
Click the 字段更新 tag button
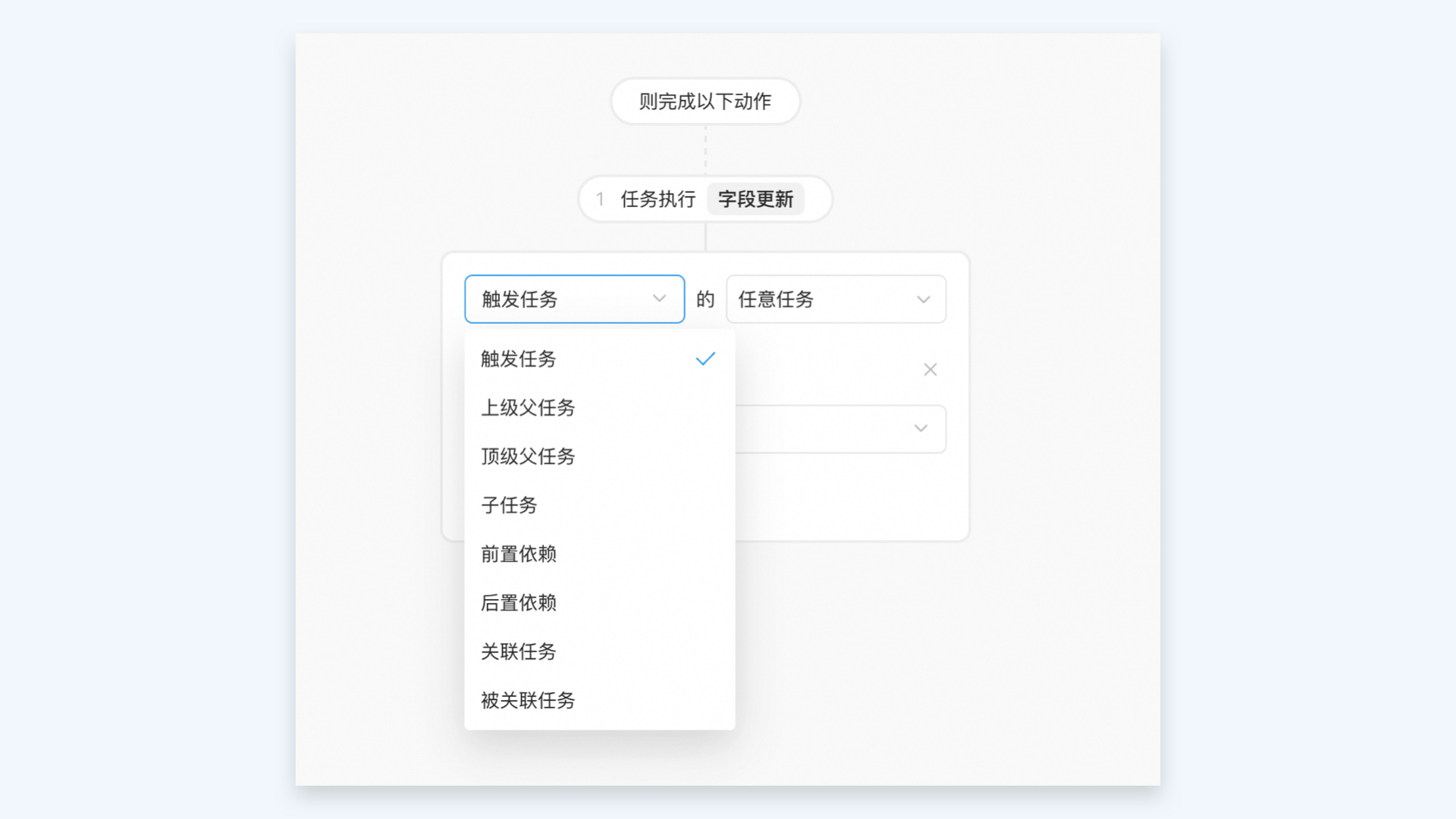coord(755,199)
